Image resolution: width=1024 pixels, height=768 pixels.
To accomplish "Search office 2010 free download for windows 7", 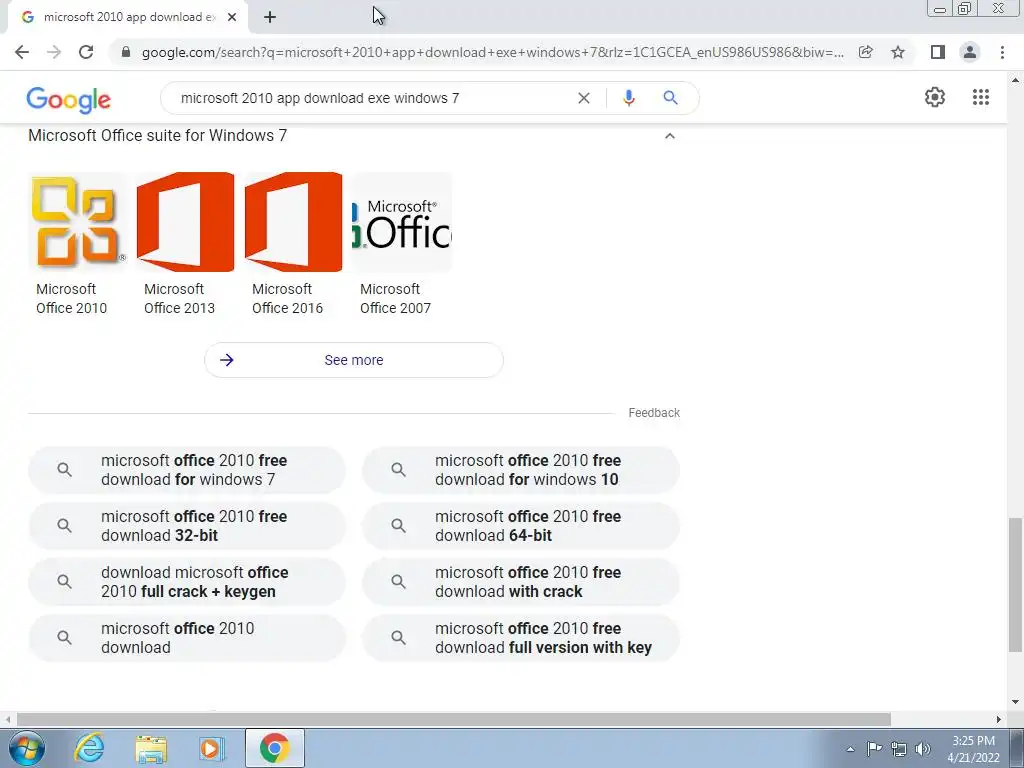I will point(187,470).
